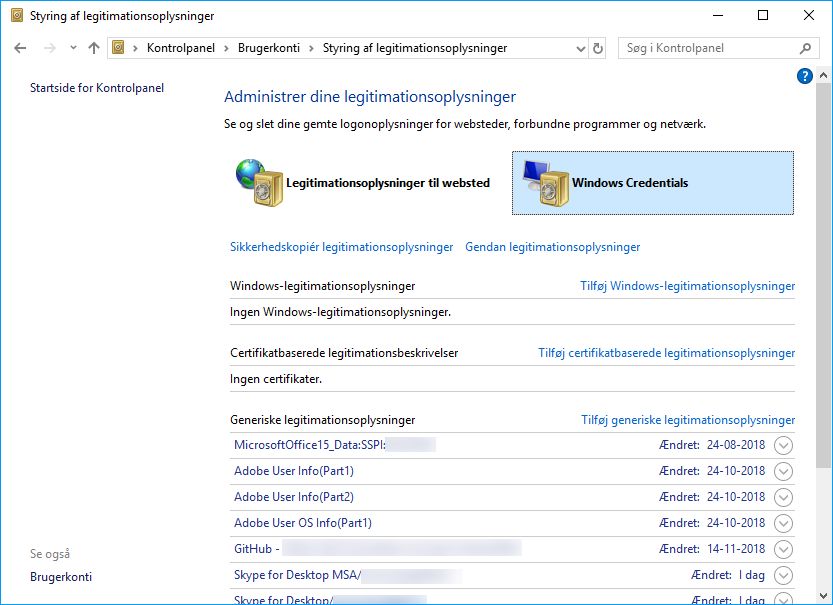Switch to Windows Credentials
833x605 pixels.
[652, 183]
